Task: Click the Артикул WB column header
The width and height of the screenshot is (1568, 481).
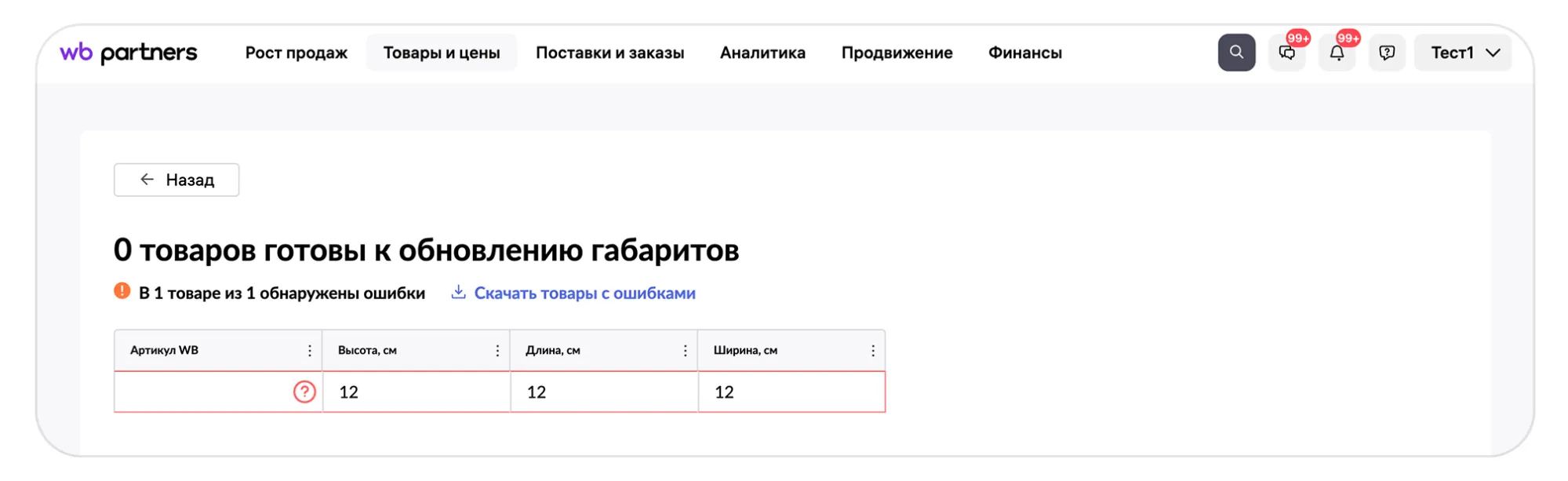Action: [x=217, y=350]
